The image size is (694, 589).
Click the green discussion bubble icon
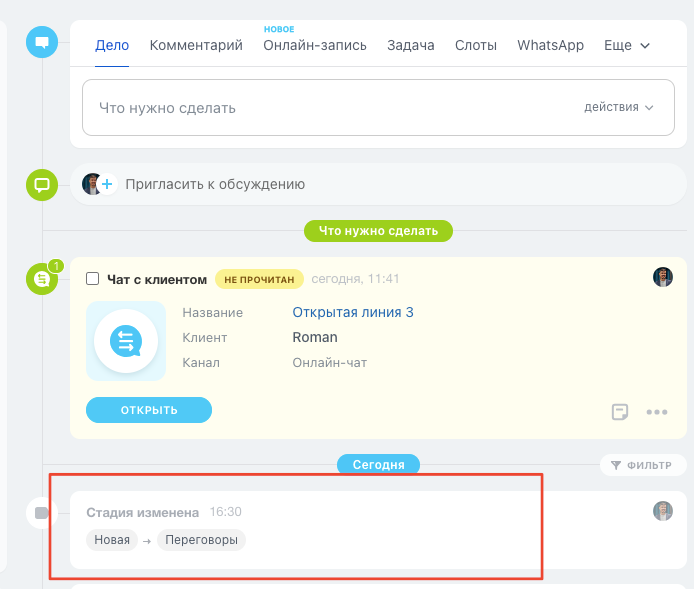click(42, 185)
